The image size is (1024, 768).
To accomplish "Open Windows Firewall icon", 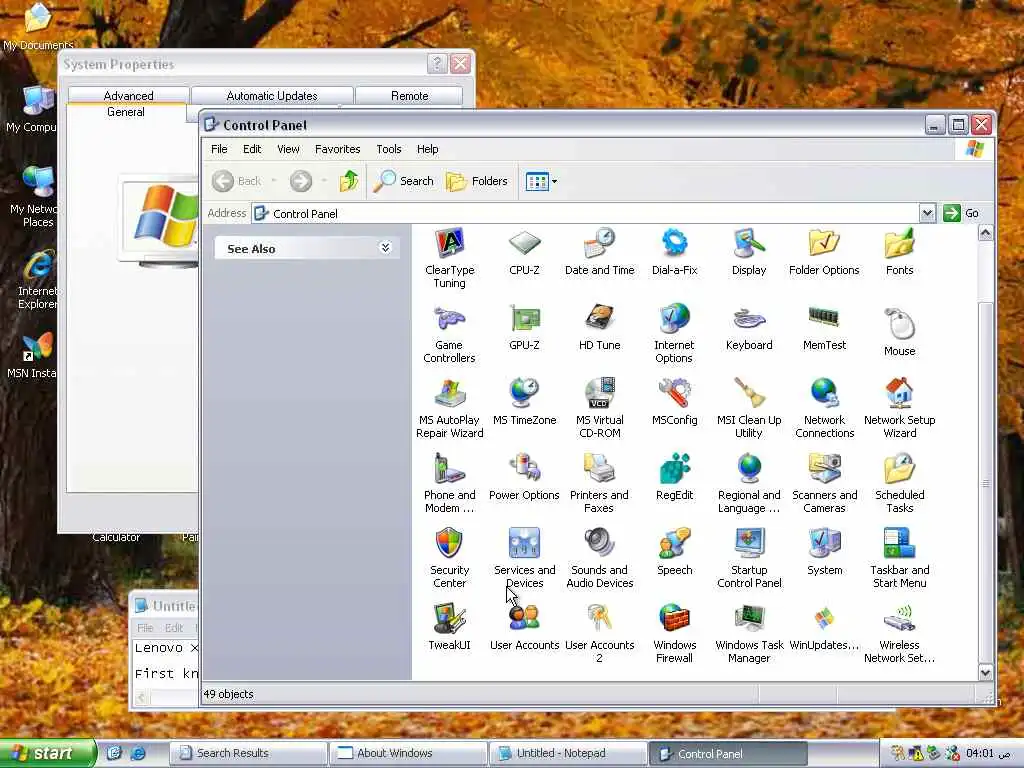I will [x=674, y=633].
